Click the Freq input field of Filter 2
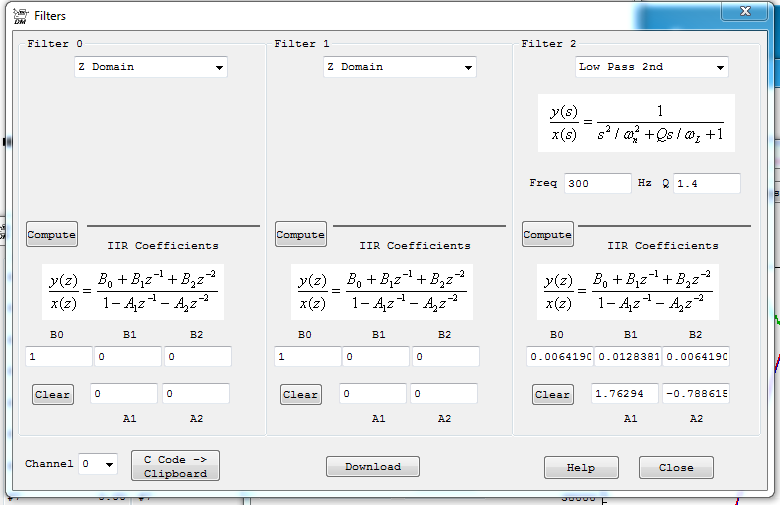 [597, 184]
